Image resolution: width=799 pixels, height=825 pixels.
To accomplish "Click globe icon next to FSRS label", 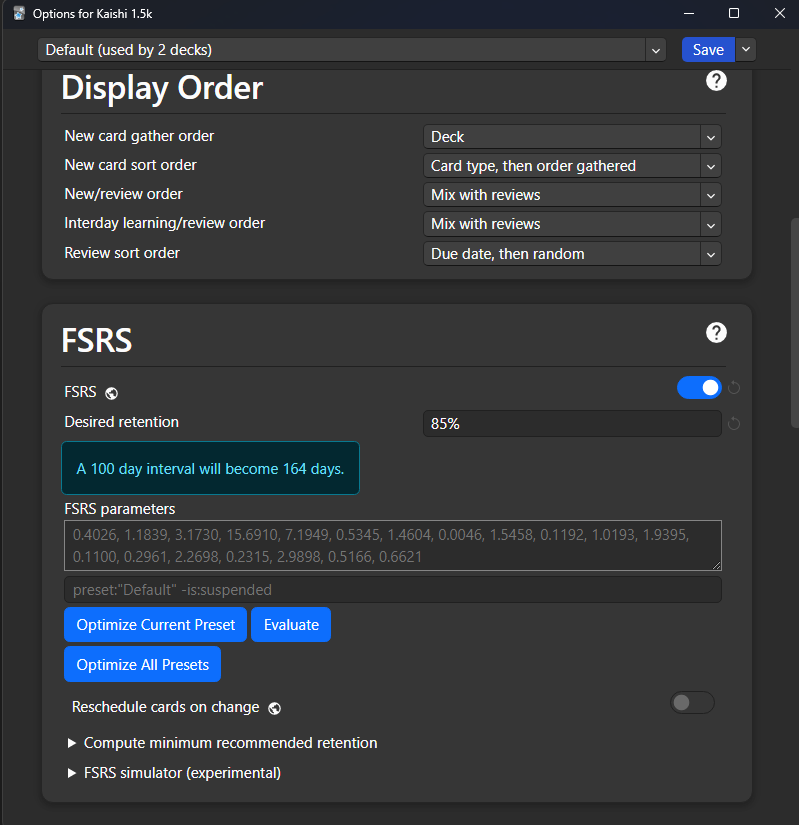I will click(112, 393).
